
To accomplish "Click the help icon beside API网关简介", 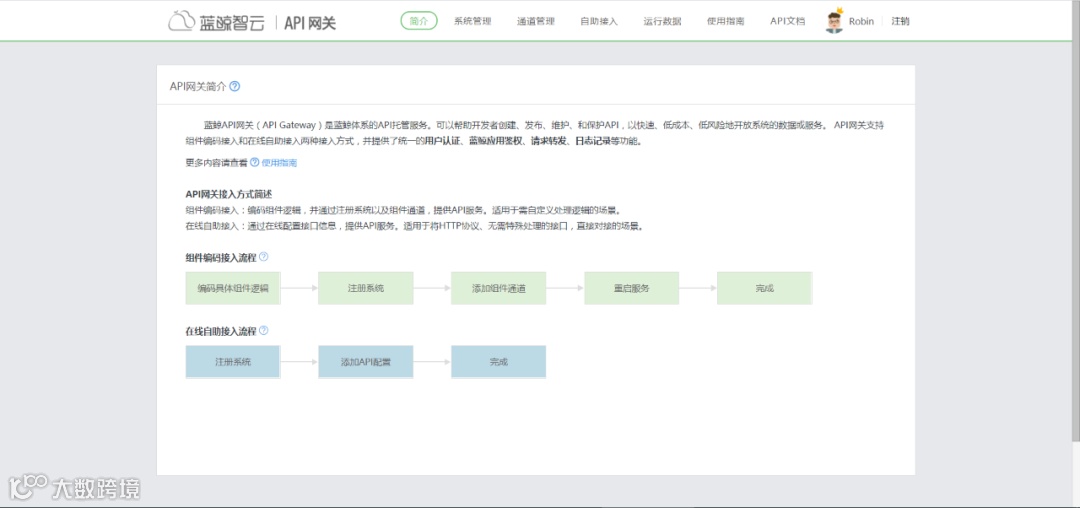I will tap(235, 86).
